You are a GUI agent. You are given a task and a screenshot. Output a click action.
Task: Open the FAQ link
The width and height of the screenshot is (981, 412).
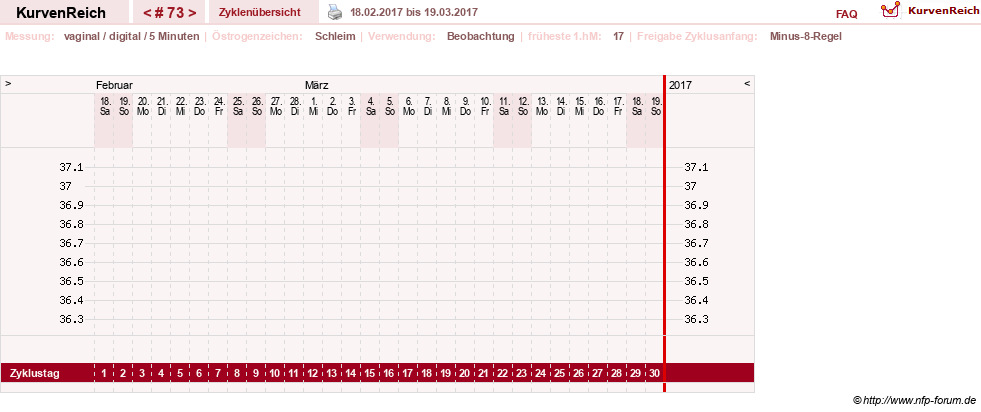[x=846, y=14]
